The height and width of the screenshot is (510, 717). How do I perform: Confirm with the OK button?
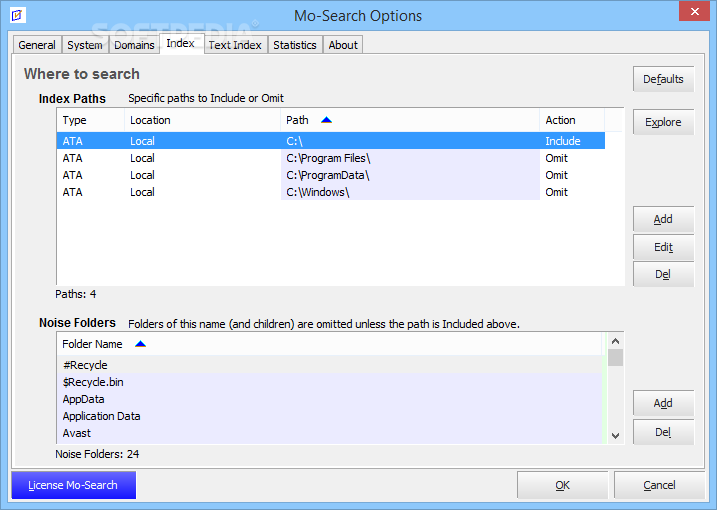(x=562, y=485)
